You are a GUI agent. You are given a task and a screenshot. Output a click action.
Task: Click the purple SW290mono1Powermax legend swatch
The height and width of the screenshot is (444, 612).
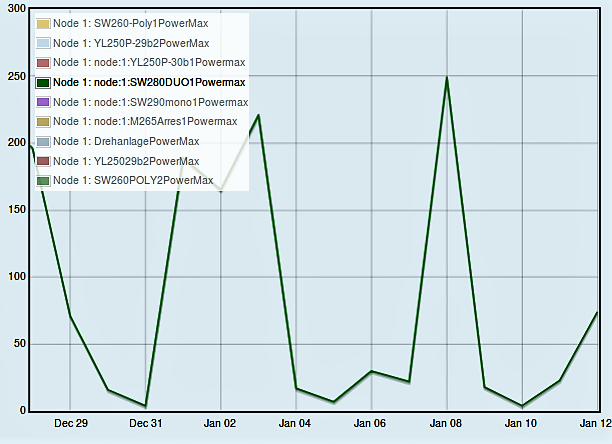(43, 102)
